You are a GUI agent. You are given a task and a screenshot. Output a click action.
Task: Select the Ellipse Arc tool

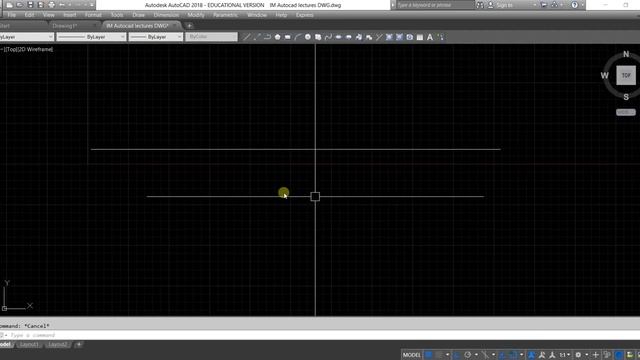click(349, 37)
